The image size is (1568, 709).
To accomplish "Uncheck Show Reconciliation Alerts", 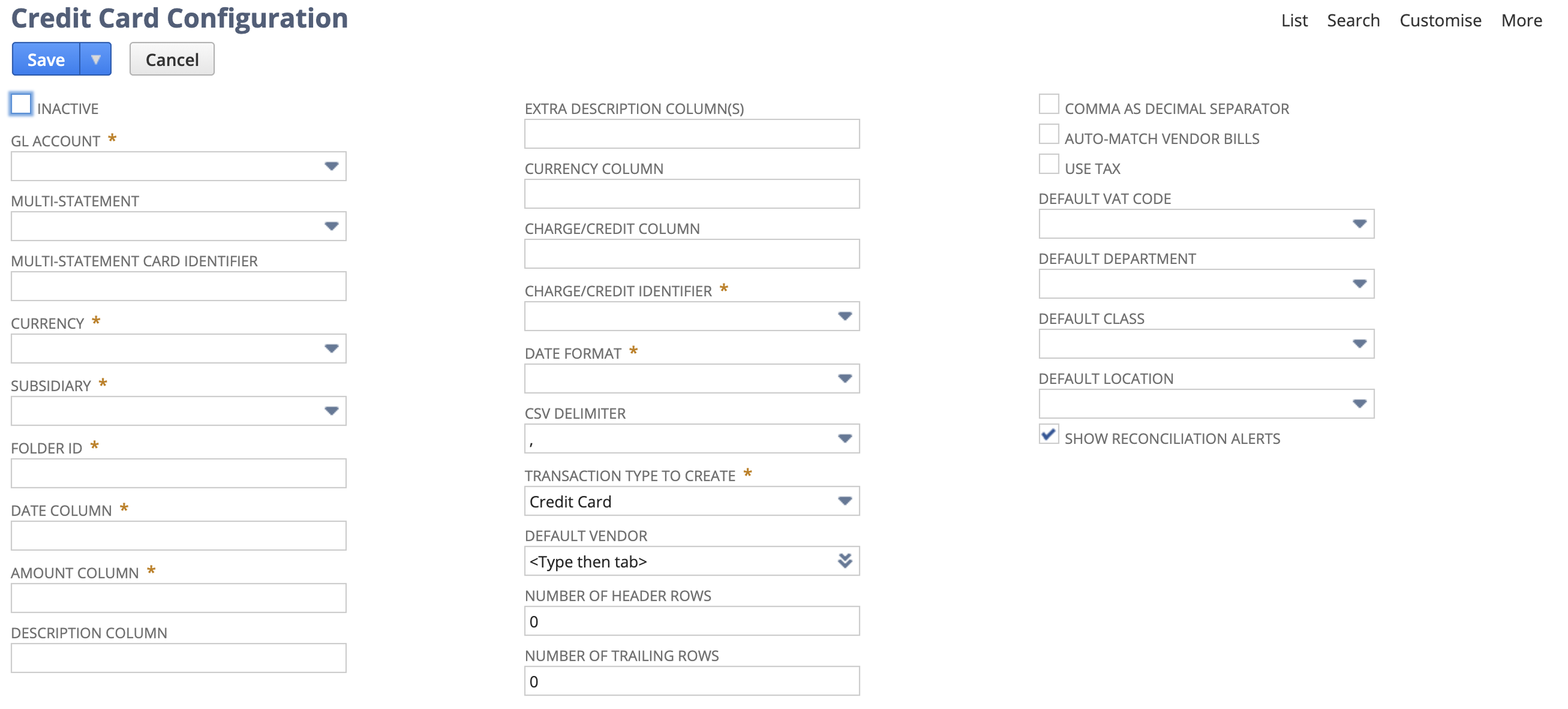I will (1048, 434).
